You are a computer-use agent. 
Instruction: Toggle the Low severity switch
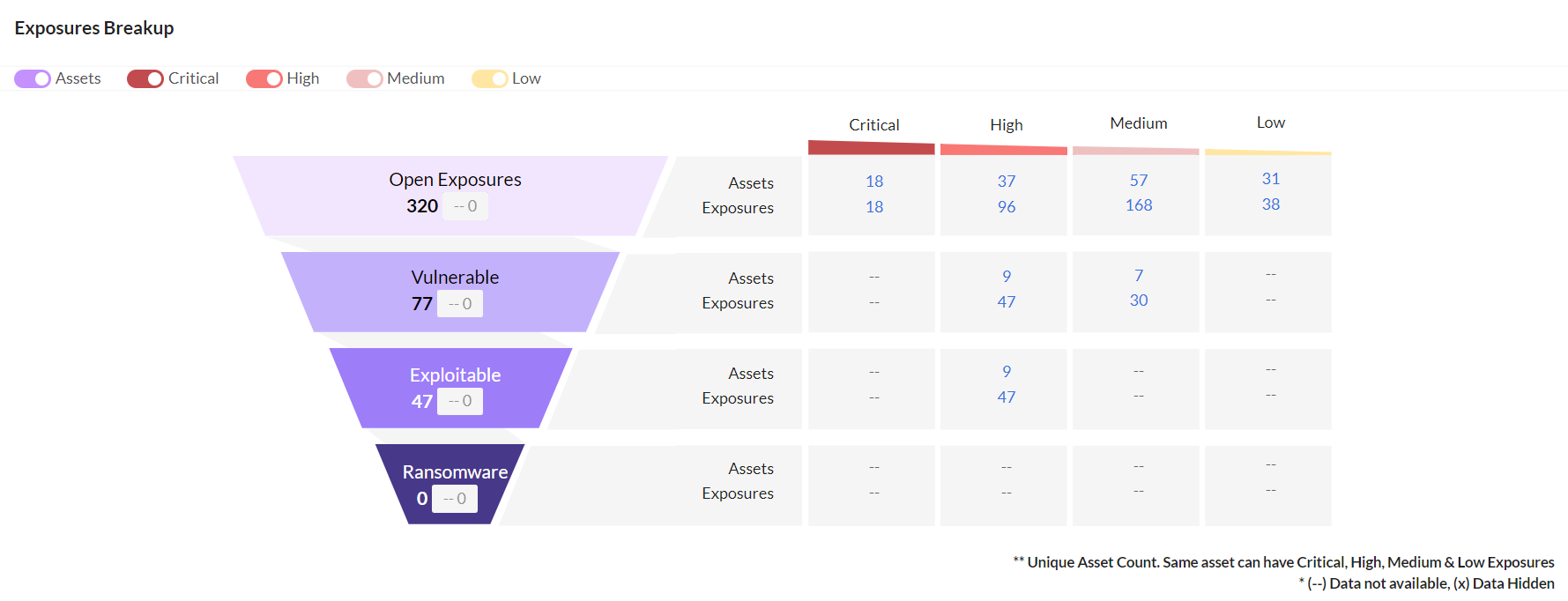[490, 78]
